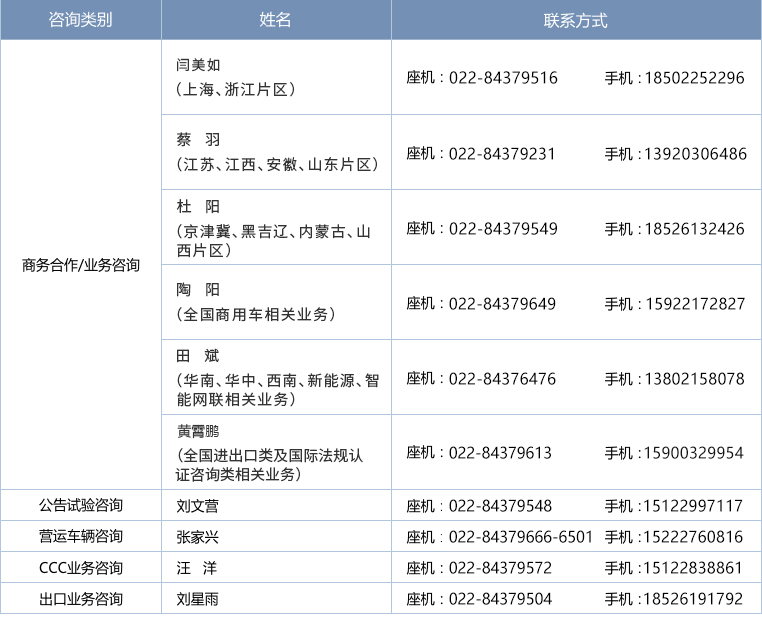Select the CCC业务咨询 category cell
This screenshot has height=623, width=762.
tap(81, 568)
